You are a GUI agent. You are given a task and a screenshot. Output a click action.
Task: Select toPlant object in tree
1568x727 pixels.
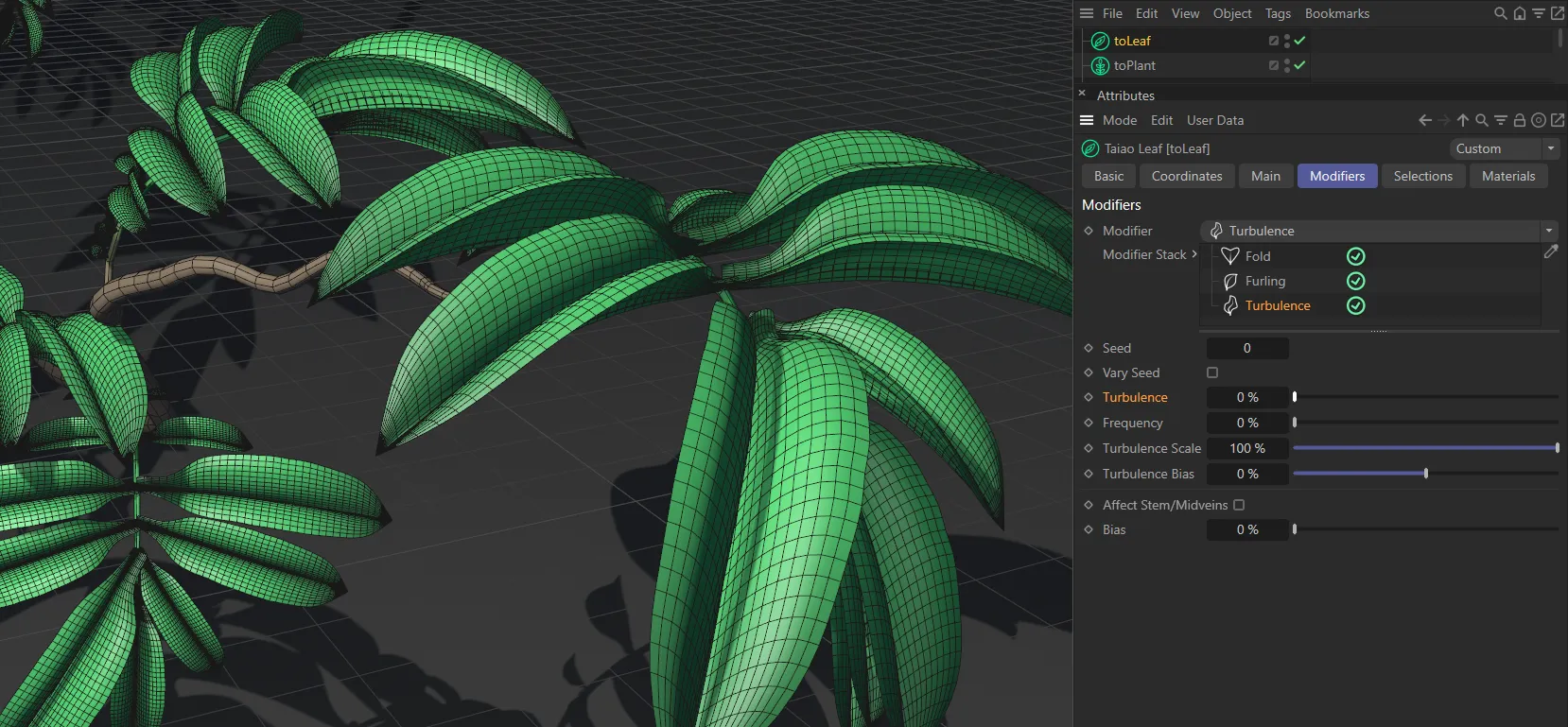point(1135,65)
